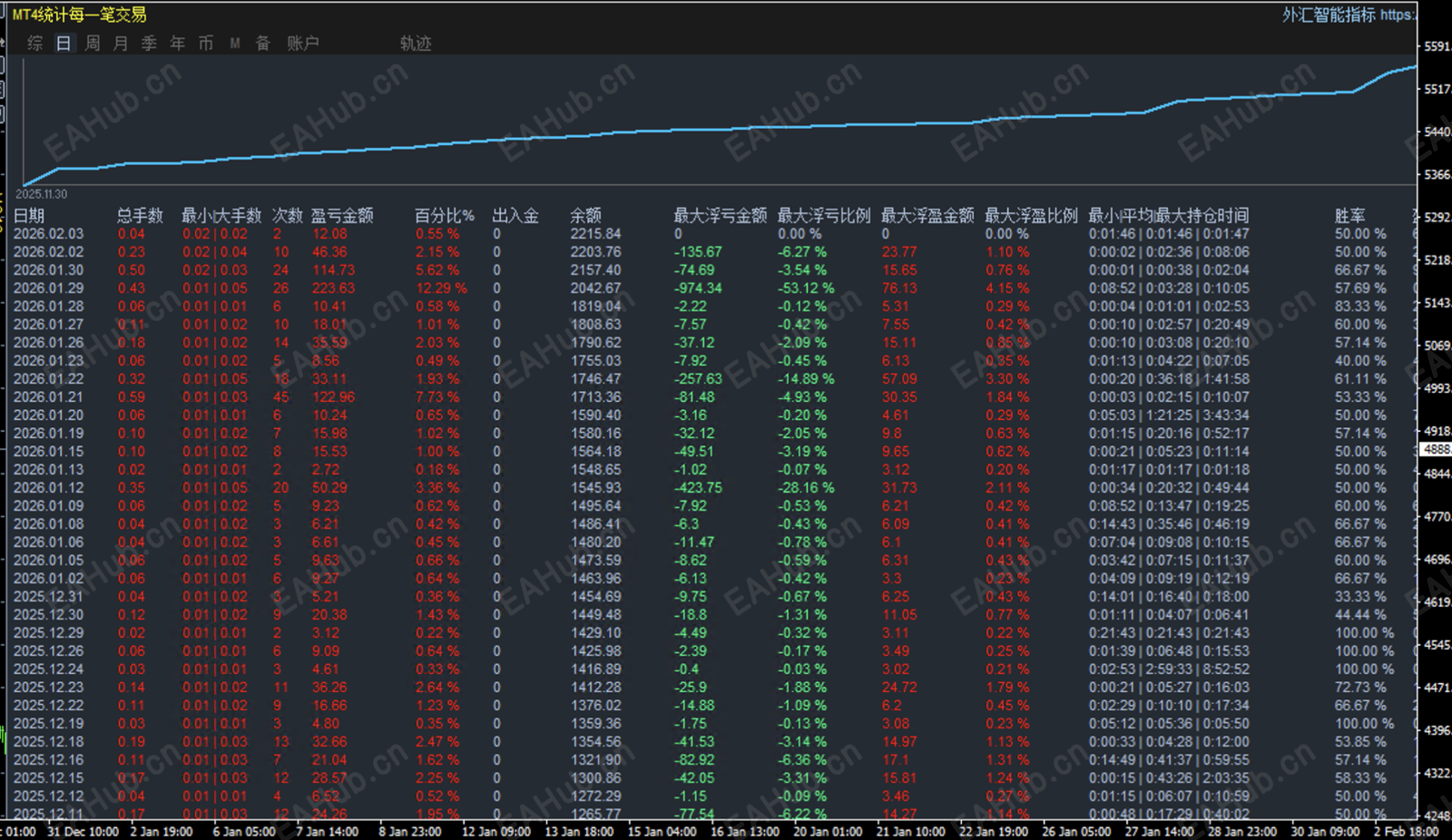Click max floating profit 76.13
Viewport: 1452px width, 840px height.
(x=899, y=288)
